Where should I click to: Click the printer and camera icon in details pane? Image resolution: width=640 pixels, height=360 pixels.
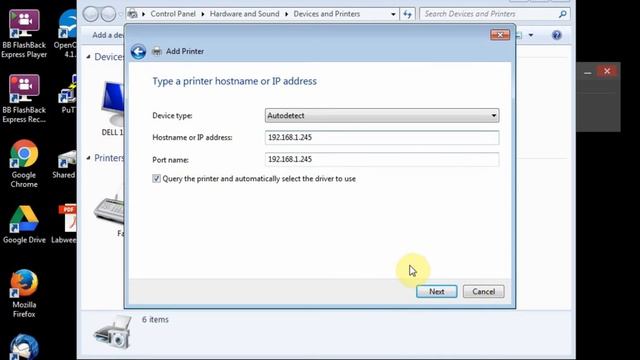(113, 333)
